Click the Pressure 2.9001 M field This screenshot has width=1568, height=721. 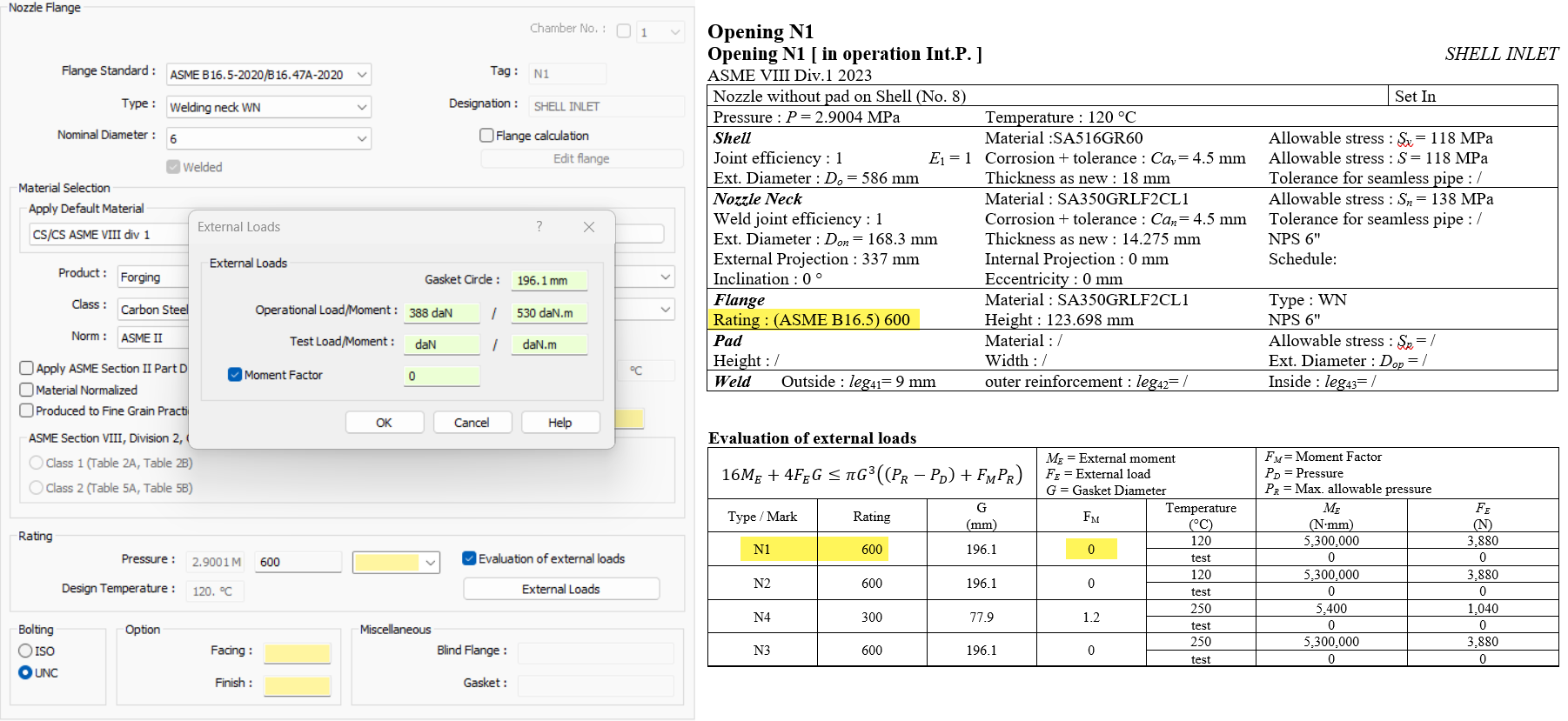pos(217,562)
